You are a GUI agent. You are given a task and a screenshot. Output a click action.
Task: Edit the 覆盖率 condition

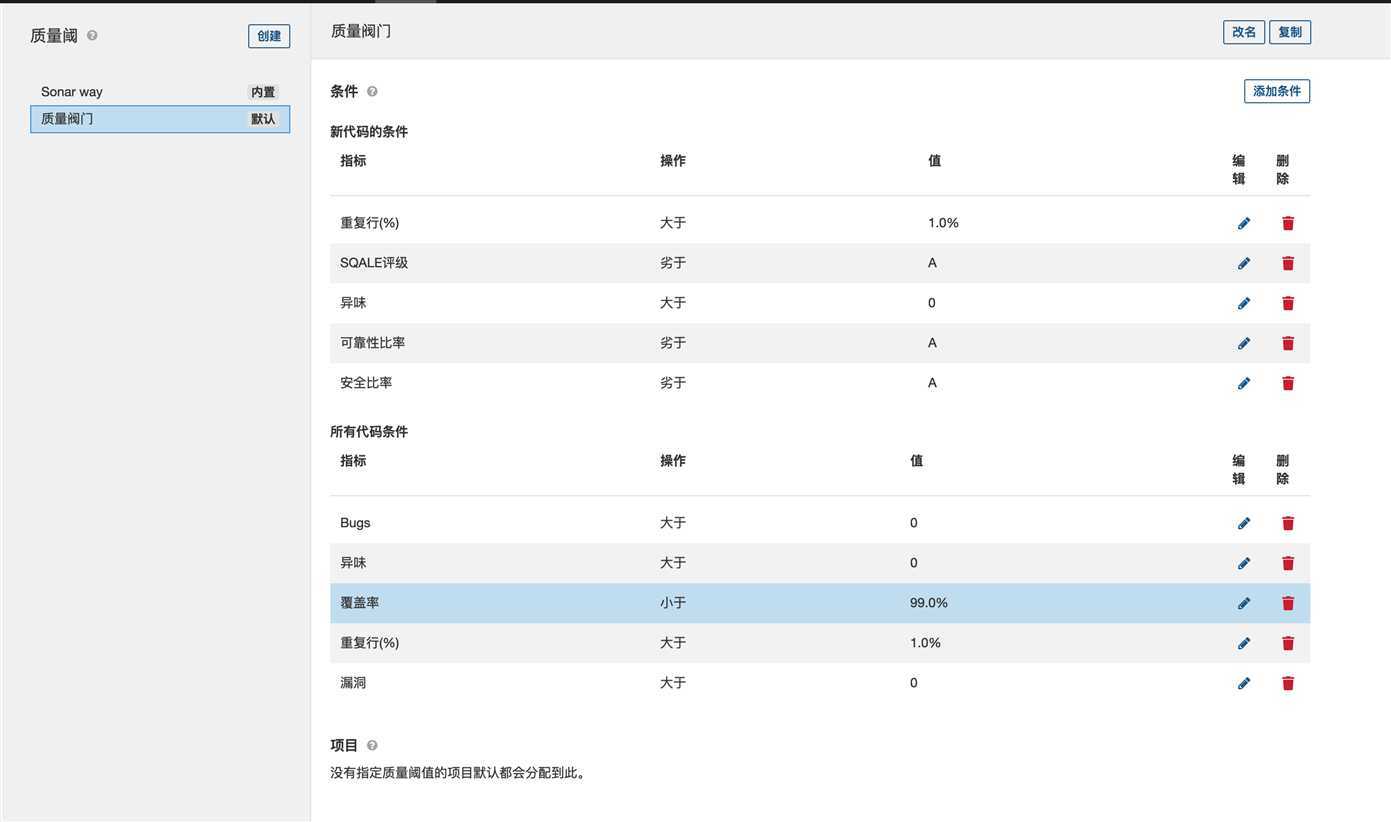1244,603
